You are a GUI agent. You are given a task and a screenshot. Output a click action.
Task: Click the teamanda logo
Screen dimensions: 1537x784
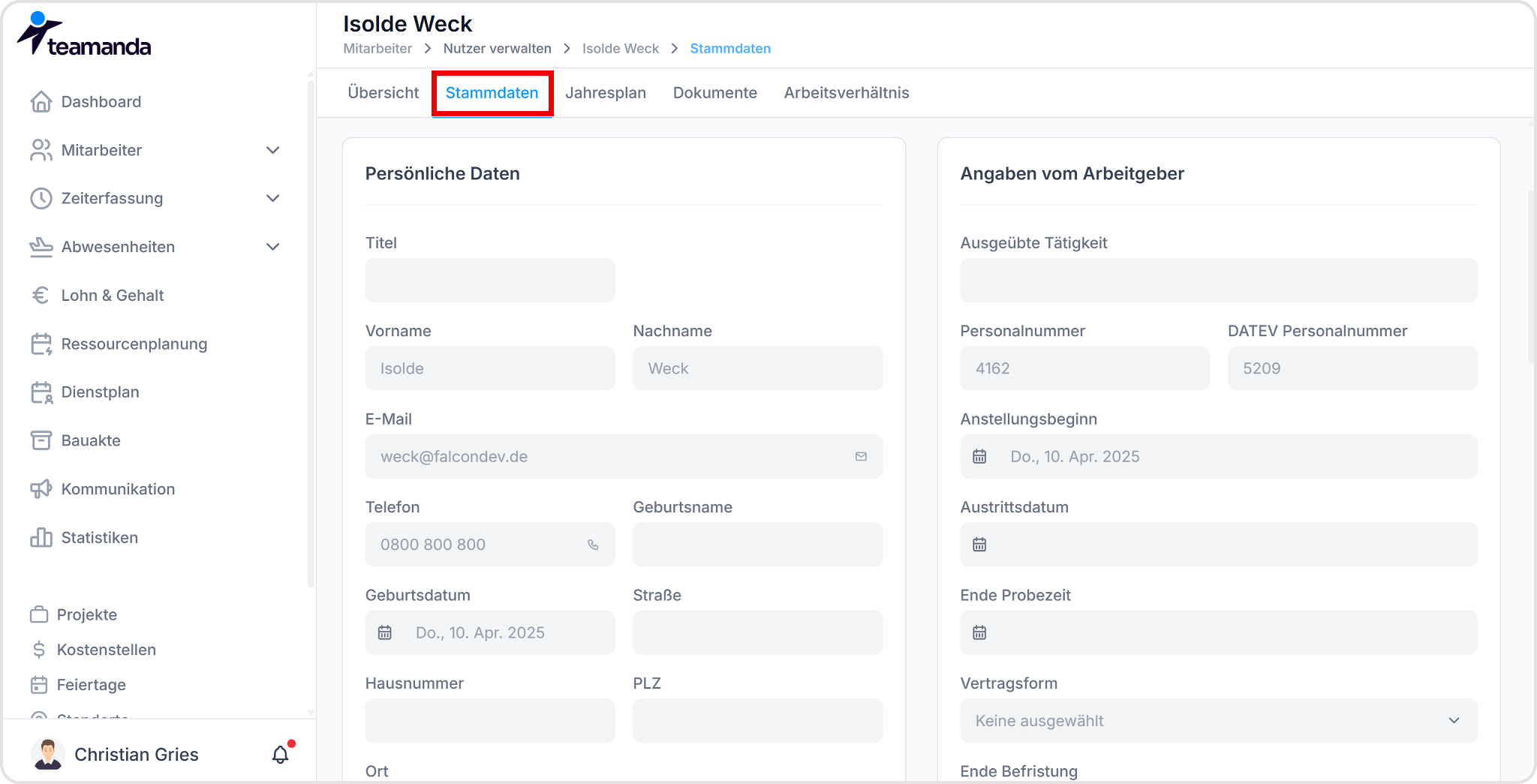[x=84, y=35]
